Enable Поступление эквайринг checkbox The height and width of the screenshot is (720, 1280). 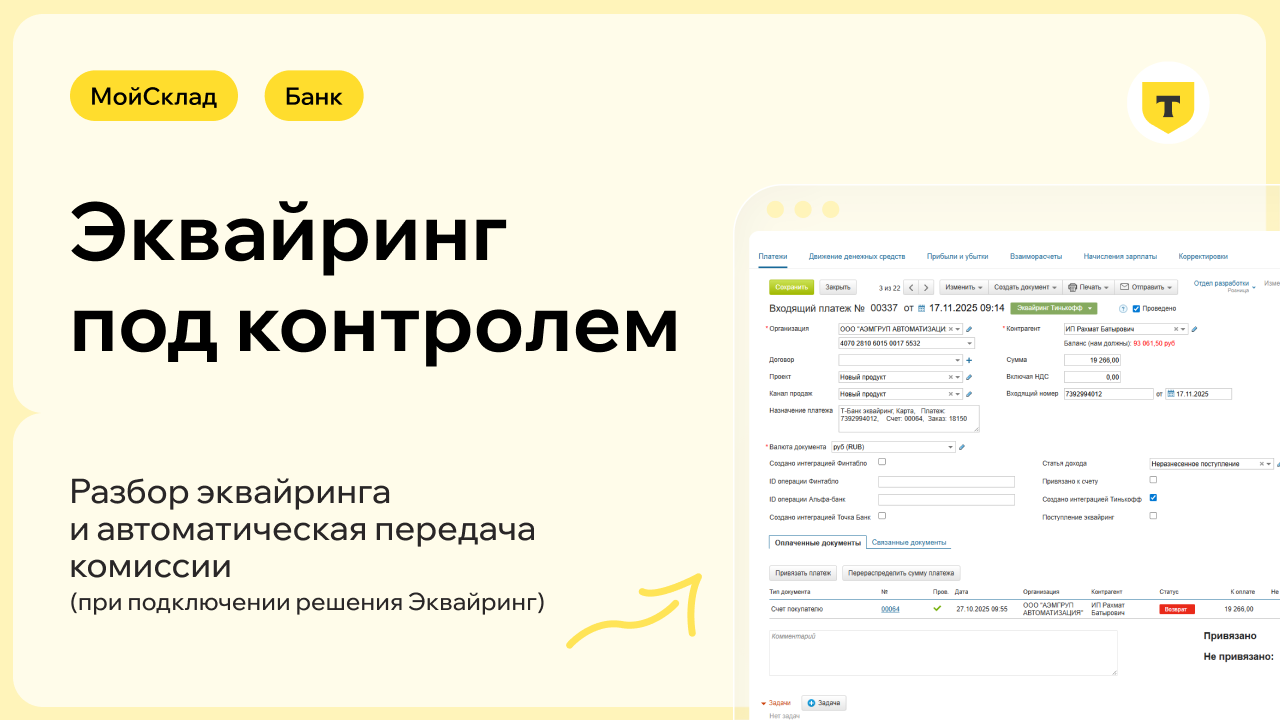1153,516
